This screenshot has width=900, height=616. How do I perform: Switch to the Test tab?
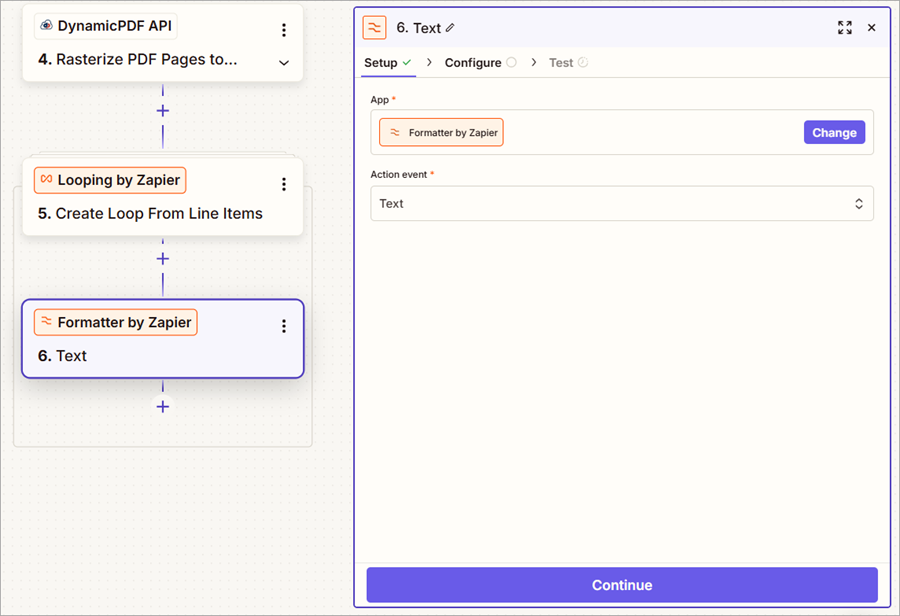(x=561, y=62)
